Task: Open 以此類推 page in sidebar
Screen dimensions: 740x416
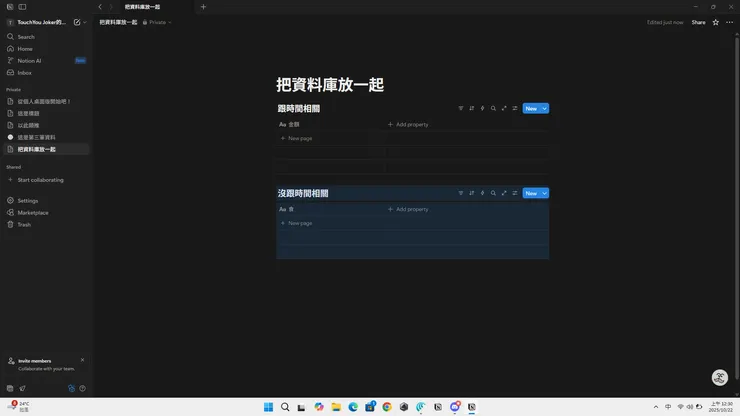Action: [28, 125]
